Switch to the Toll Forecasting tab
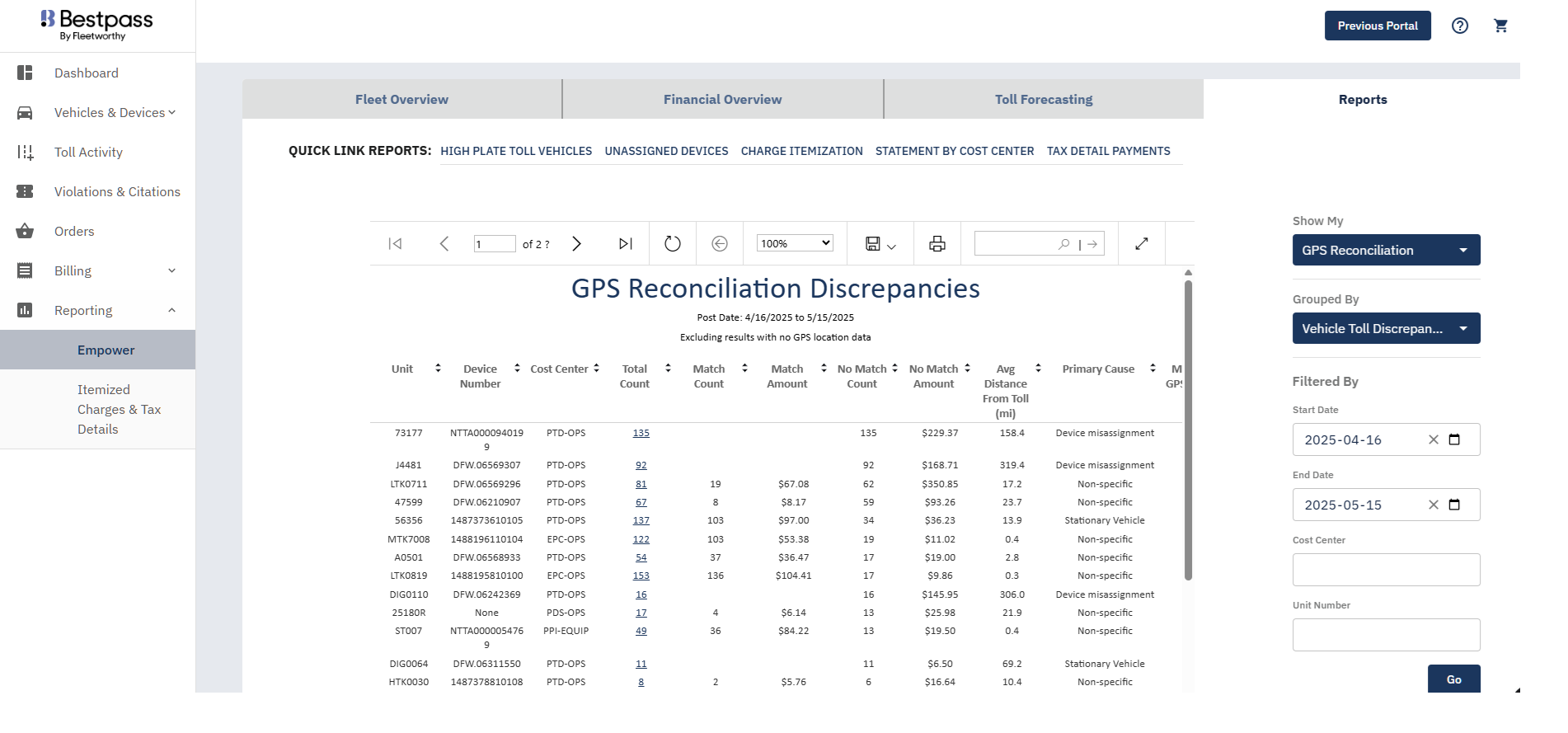This screenshot has width=1568, height=733. coord(1043,99)
